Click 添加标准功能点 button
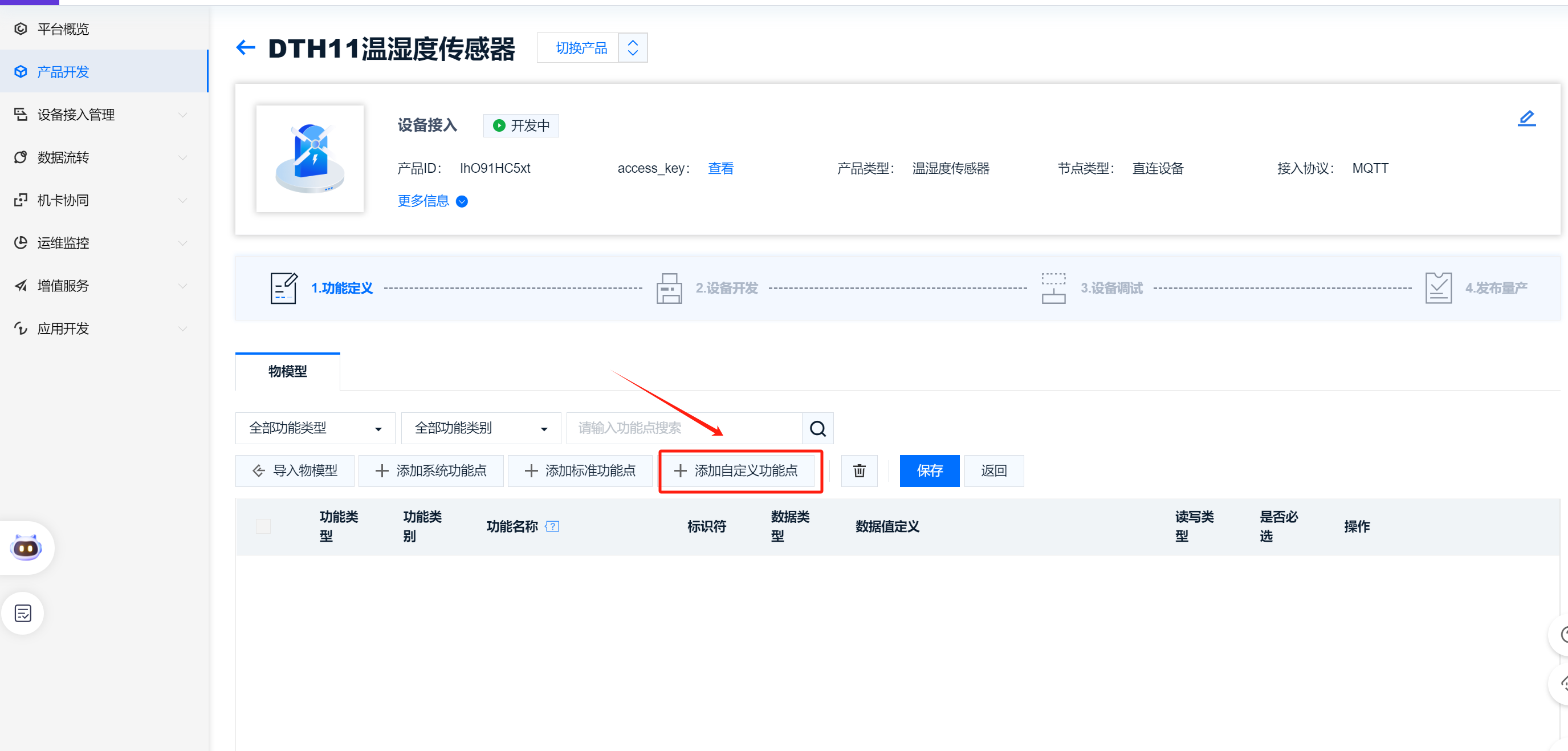The height and width of the screenshot is (751, 1568). point(580,470)
